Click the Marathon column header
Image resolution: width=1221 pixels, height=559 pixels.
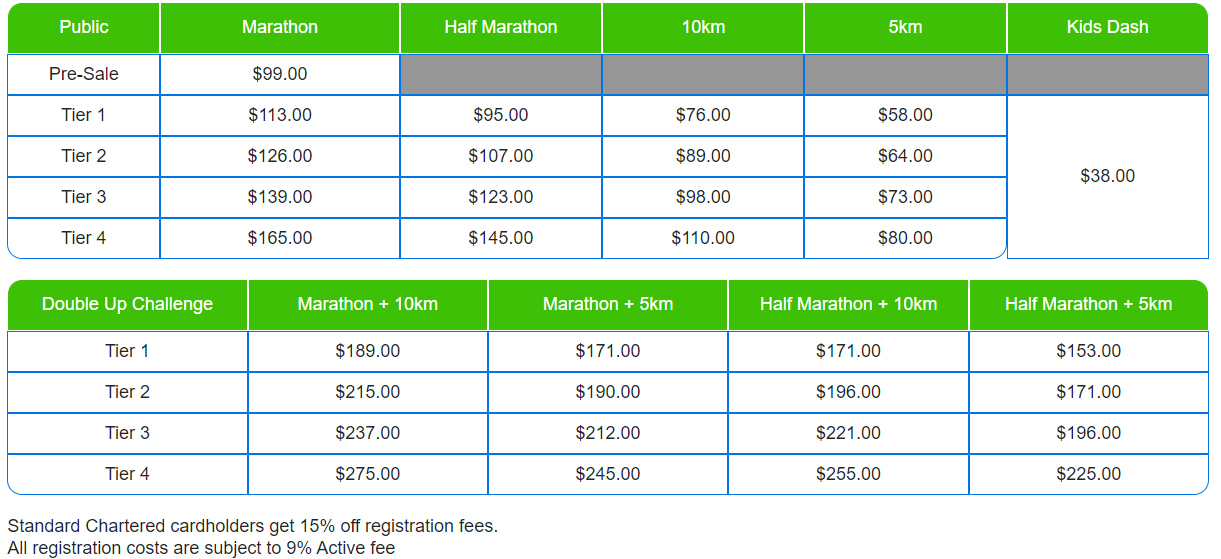pyautogui.click(x=280, y=28)
